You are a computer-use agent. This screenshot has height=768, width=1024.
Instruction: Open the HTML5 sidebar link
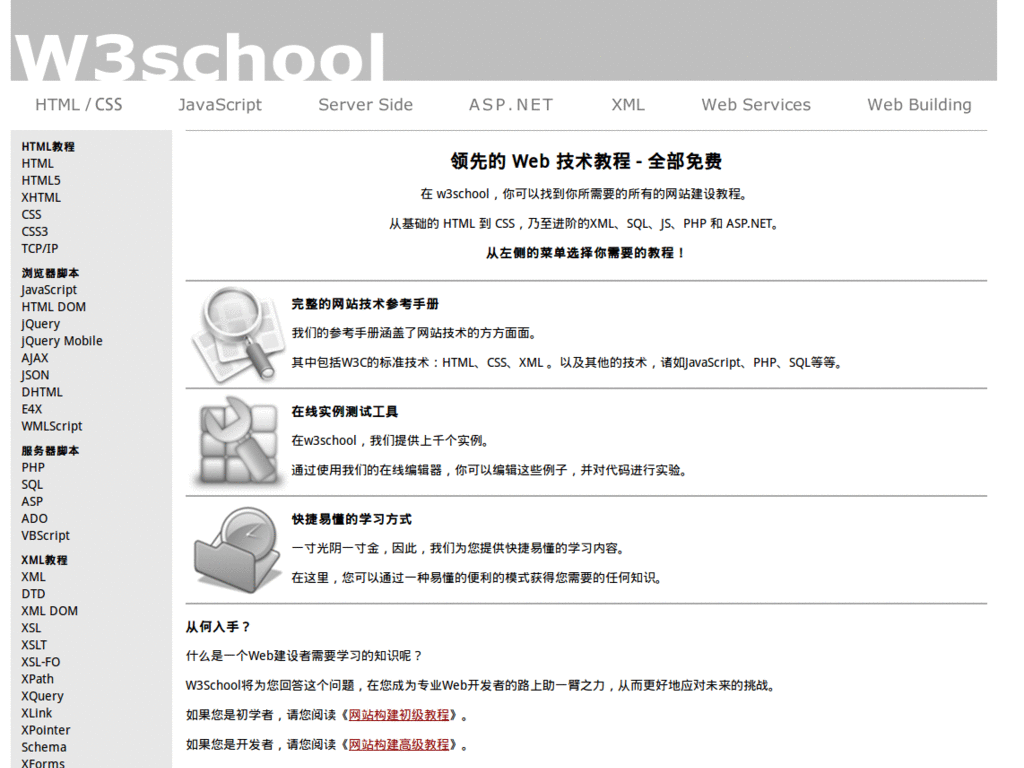tap(40, 180)
